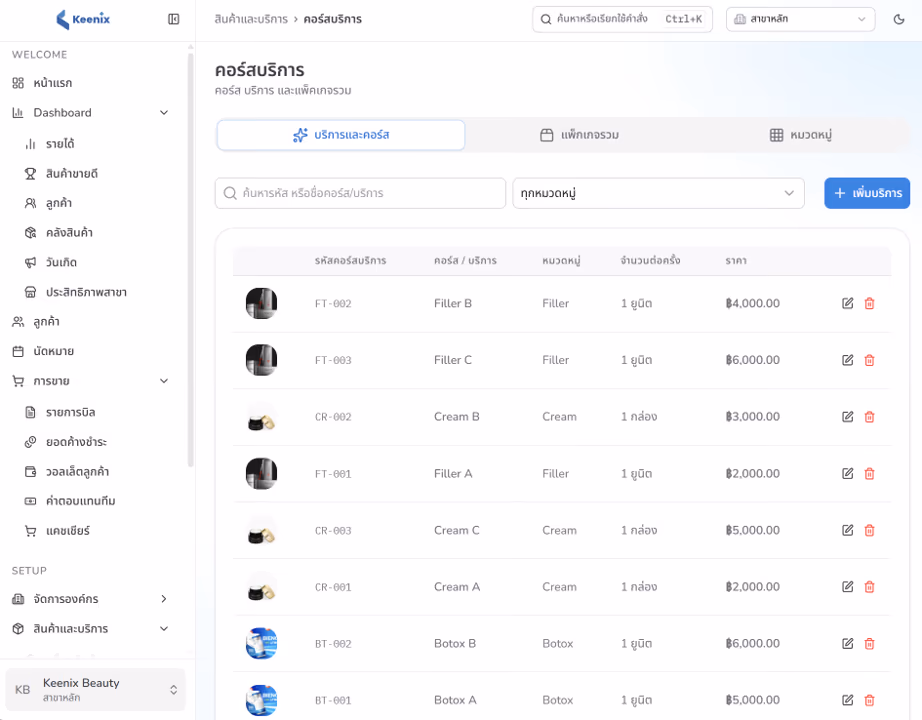Screen dimensions: 922x720
Task: Focus the course code or name search field
Action: (360, 193)
